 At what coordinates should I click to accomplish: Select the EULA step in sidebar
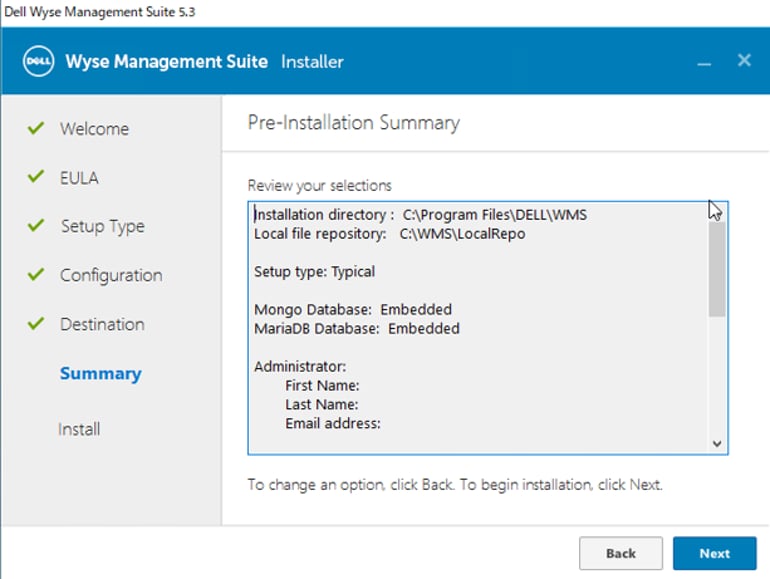tap(79, 178)
